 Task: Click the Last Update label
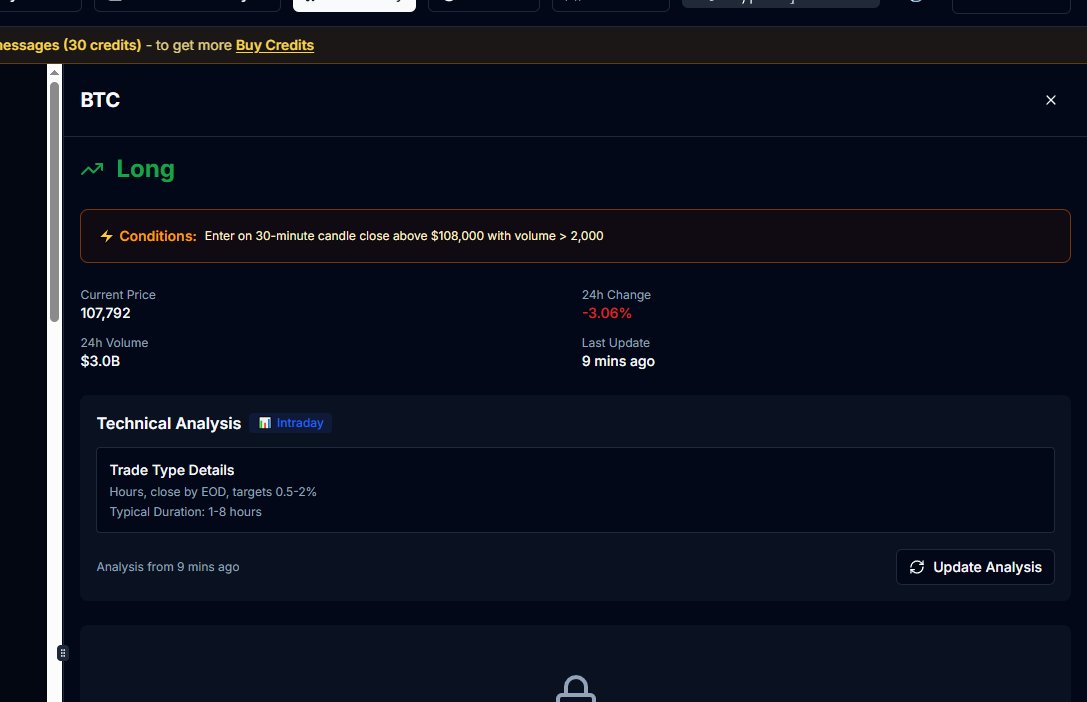(x=616, y=342)
